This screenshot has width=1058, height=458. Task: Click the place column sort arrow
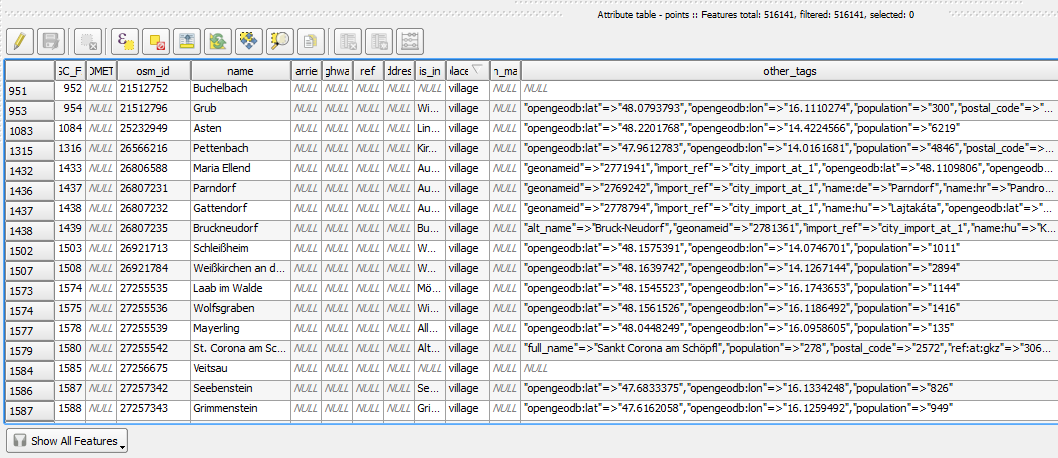point(477,70)
